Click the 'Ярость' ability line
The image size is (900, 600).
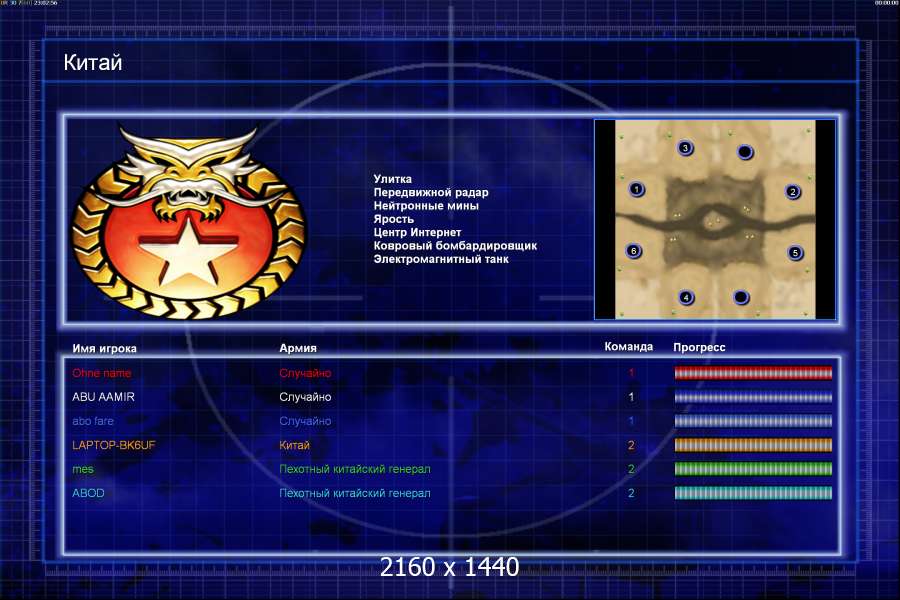(x=394, y=219)
